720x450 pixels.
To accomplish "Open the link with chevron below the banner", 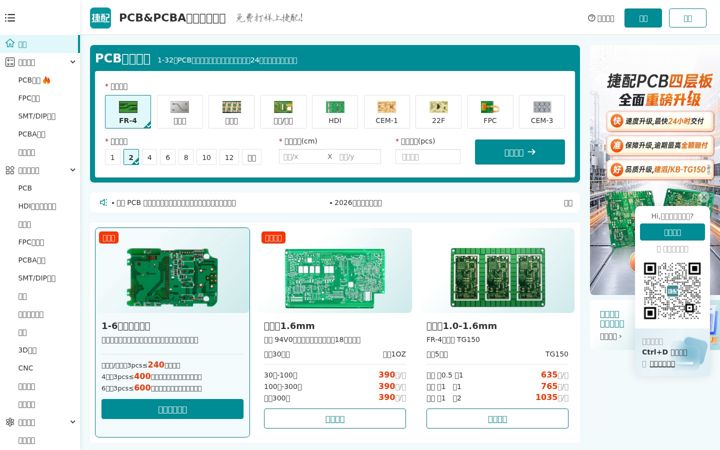I will (610, 337).
